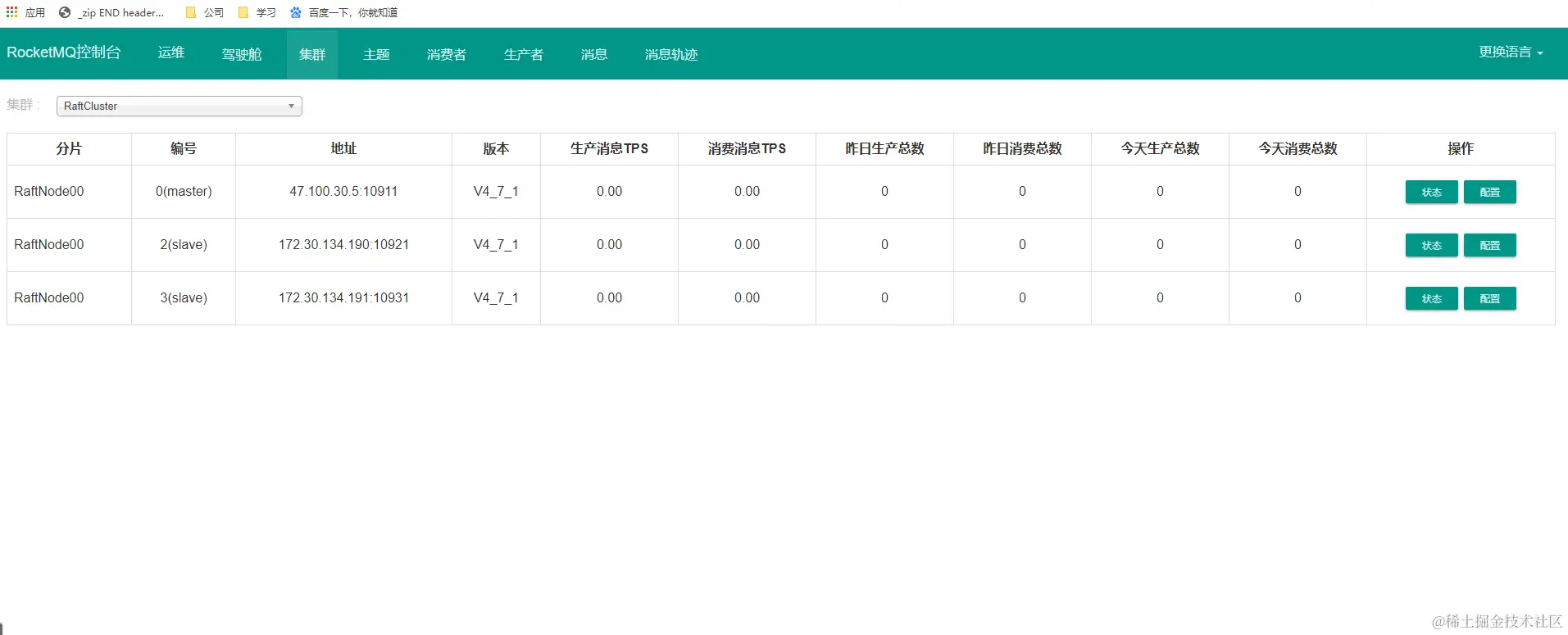The width and height of the screenshot is (1568, 635).
Task: Select address cell 47.100.30.5:10911
Action: [x=343, y=191]
